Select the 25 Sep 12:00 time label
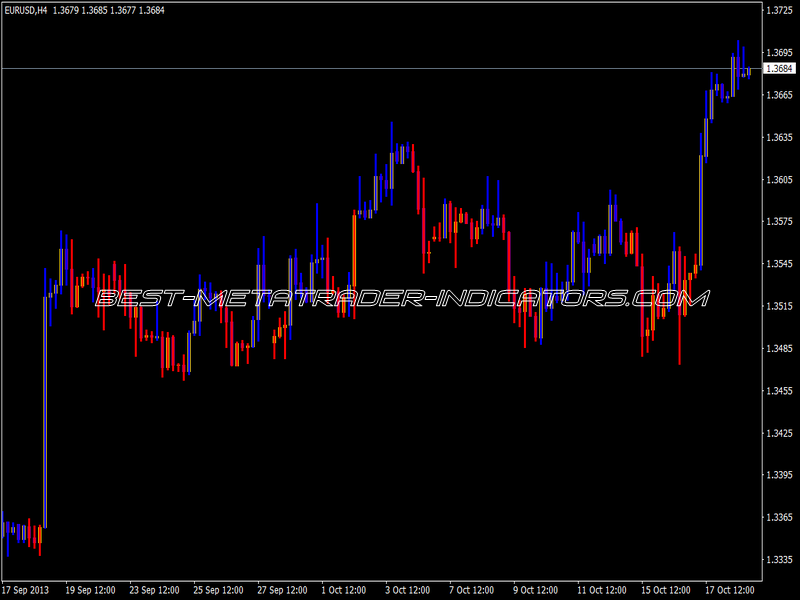Viewport: 800px width, 600px height. coord(218,590)
